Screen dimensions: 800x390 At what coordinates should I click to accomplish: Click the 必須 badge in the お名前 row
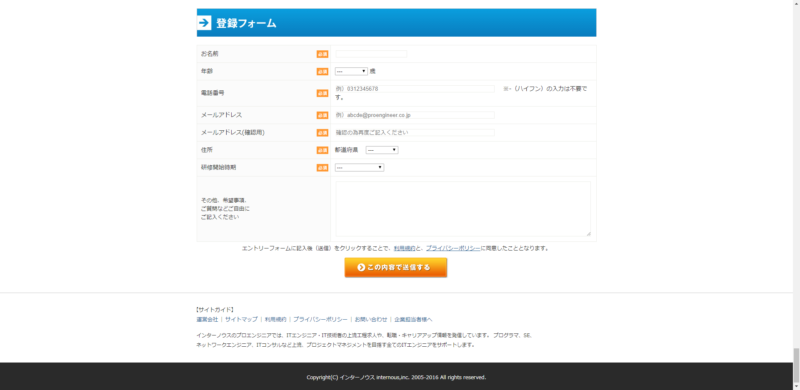coord(322,54)
